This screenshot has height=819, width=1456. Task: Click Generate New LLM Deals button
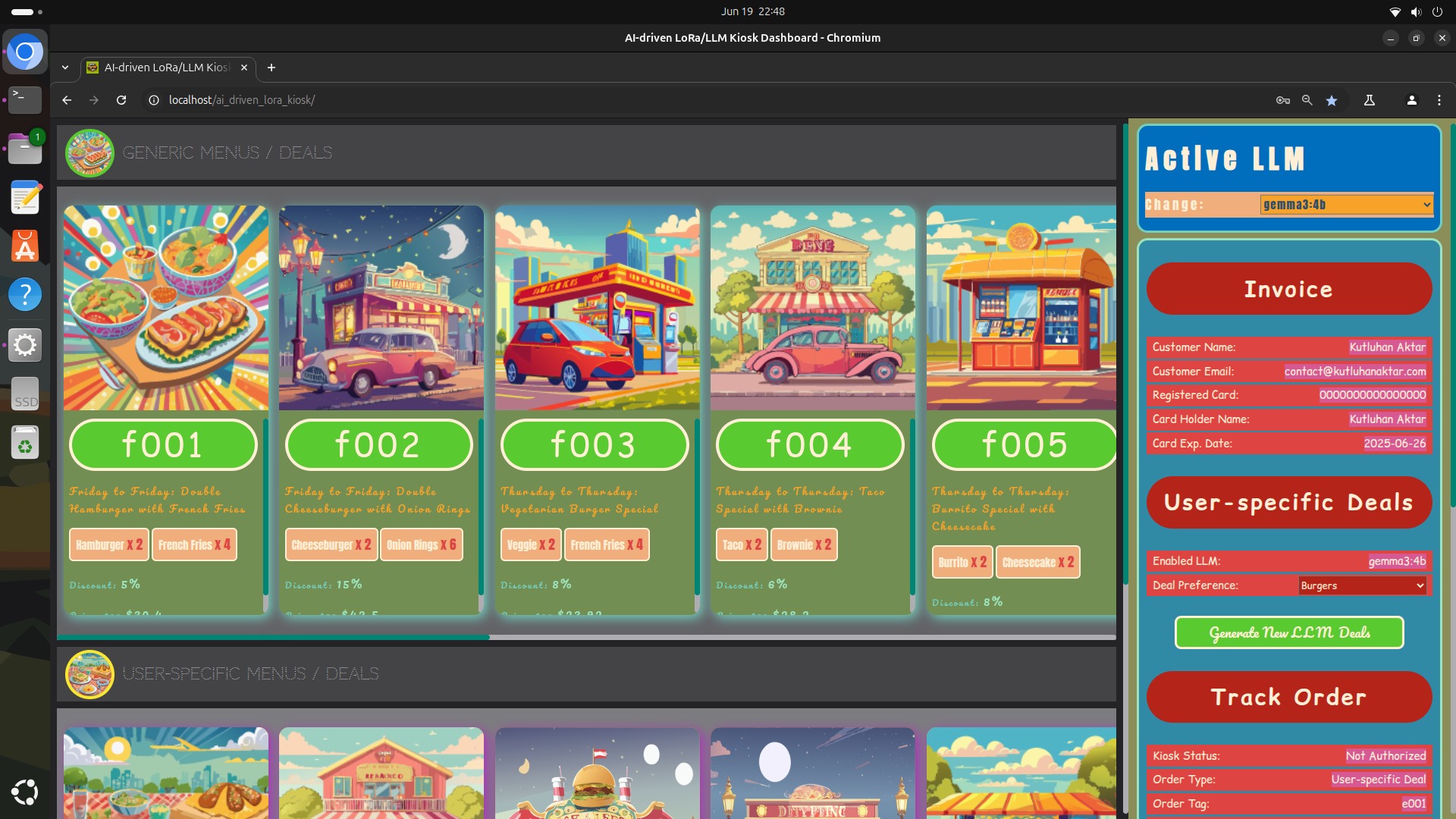coord(1289,632)
